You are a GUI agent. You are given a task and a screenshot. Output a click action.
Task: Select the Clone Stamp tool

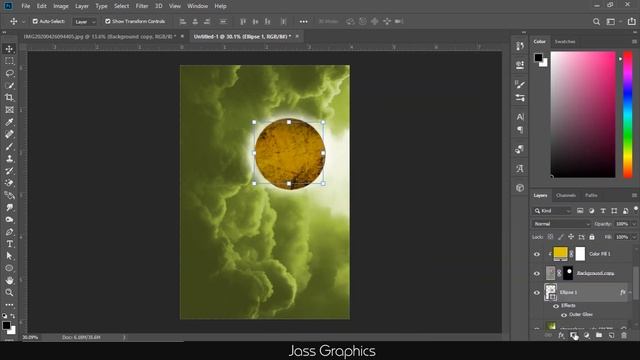pos(9,159)
